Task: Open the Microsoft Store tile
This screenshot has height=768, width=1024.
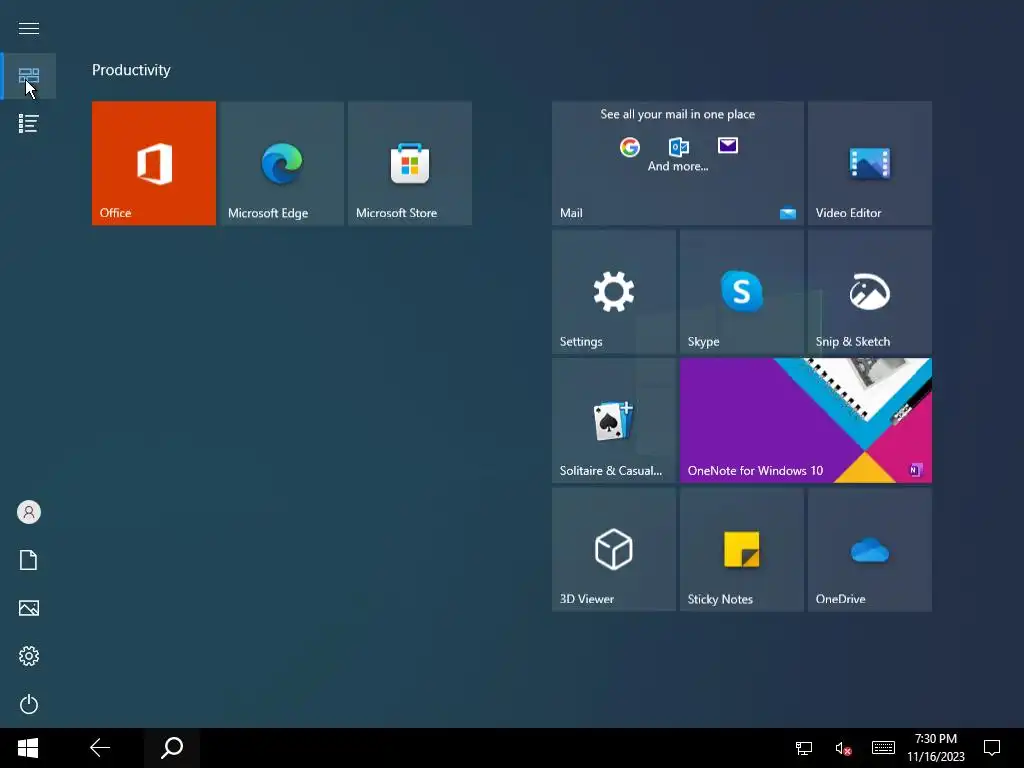Action: [409, 163]
